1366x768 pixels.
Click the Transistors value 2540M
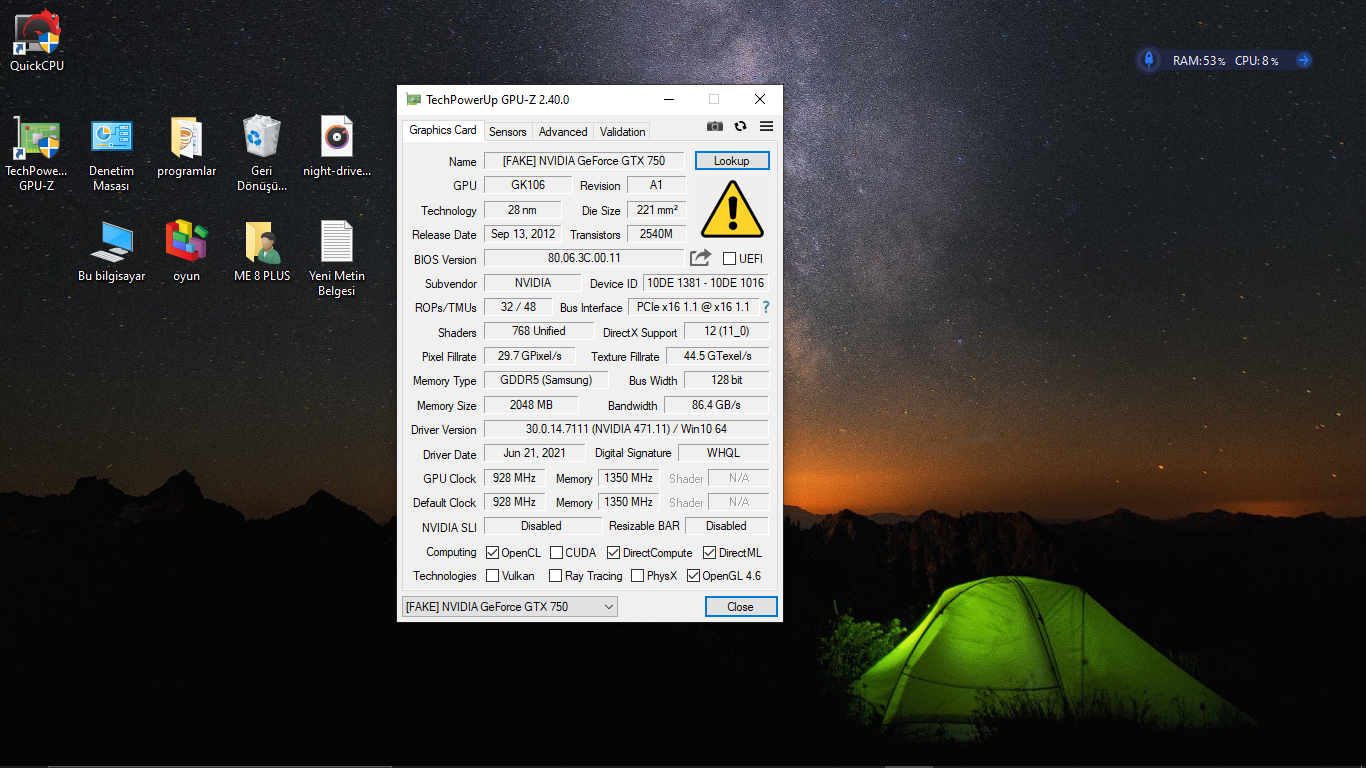click(x=657, y=234)
